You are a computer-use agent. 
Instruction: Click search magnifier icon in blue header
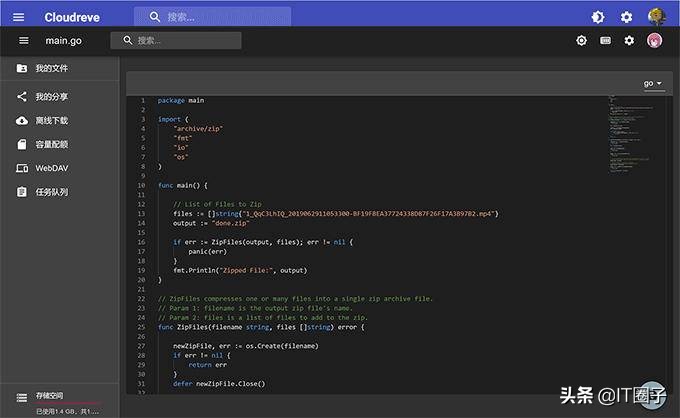(154, 17)
